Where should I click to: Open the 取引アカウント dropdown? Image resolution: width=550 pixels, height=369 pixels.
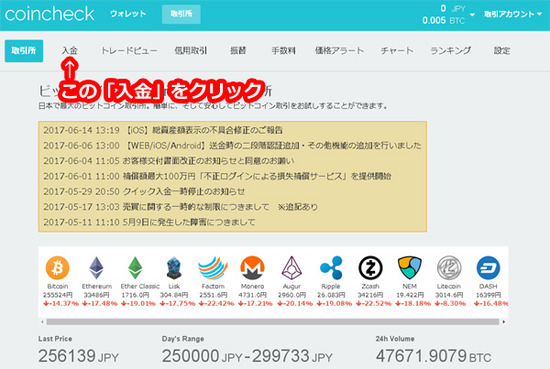tap(513, 14)
